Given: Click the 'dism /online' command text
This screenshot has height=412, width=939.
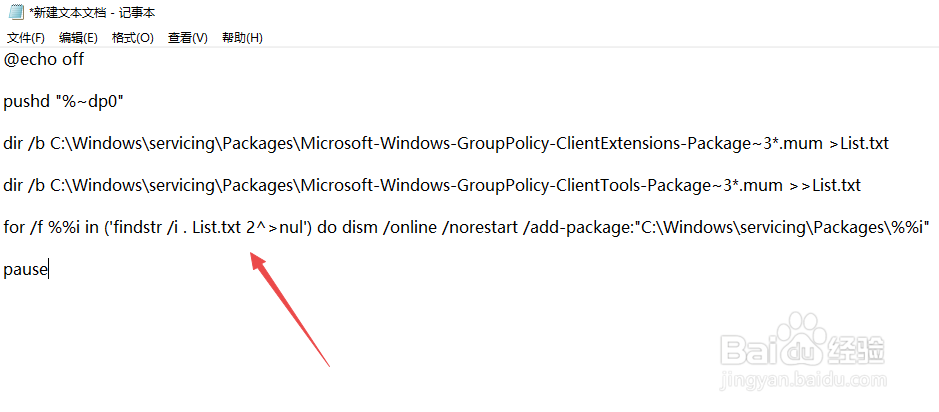Looking at the screenshot, I should (384, 228).
